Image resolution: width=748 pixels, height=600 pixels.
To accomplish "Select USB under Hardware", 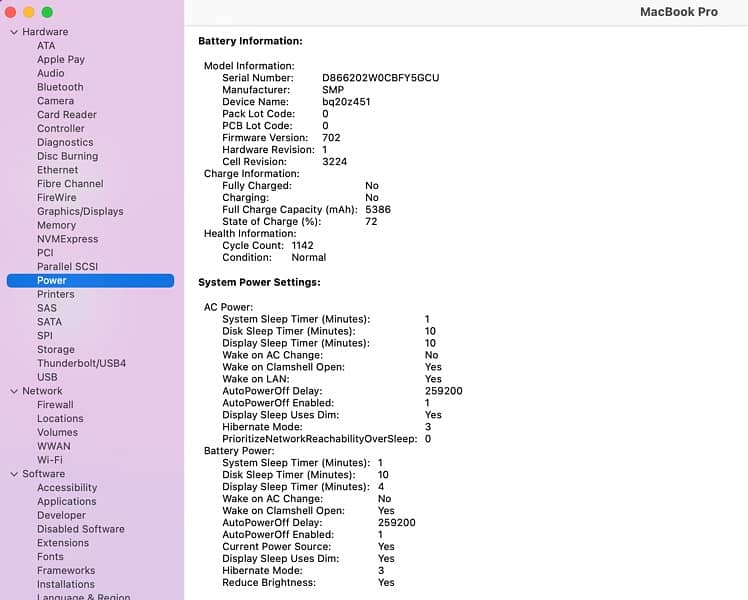I will [47, 377].
